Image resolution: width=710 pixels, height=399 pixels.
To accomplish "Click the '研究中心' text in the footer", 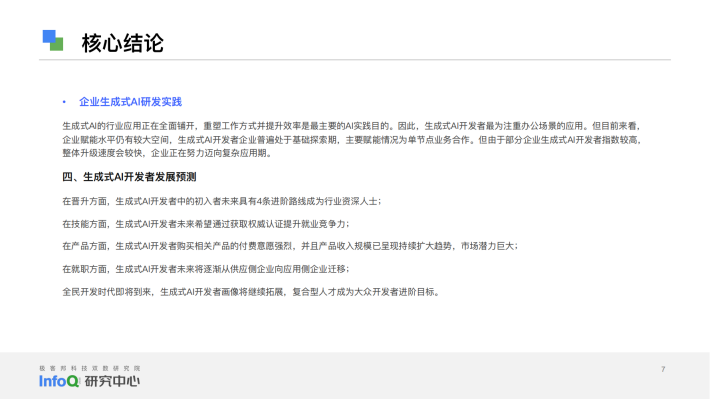I will click(x=112, y=381).
